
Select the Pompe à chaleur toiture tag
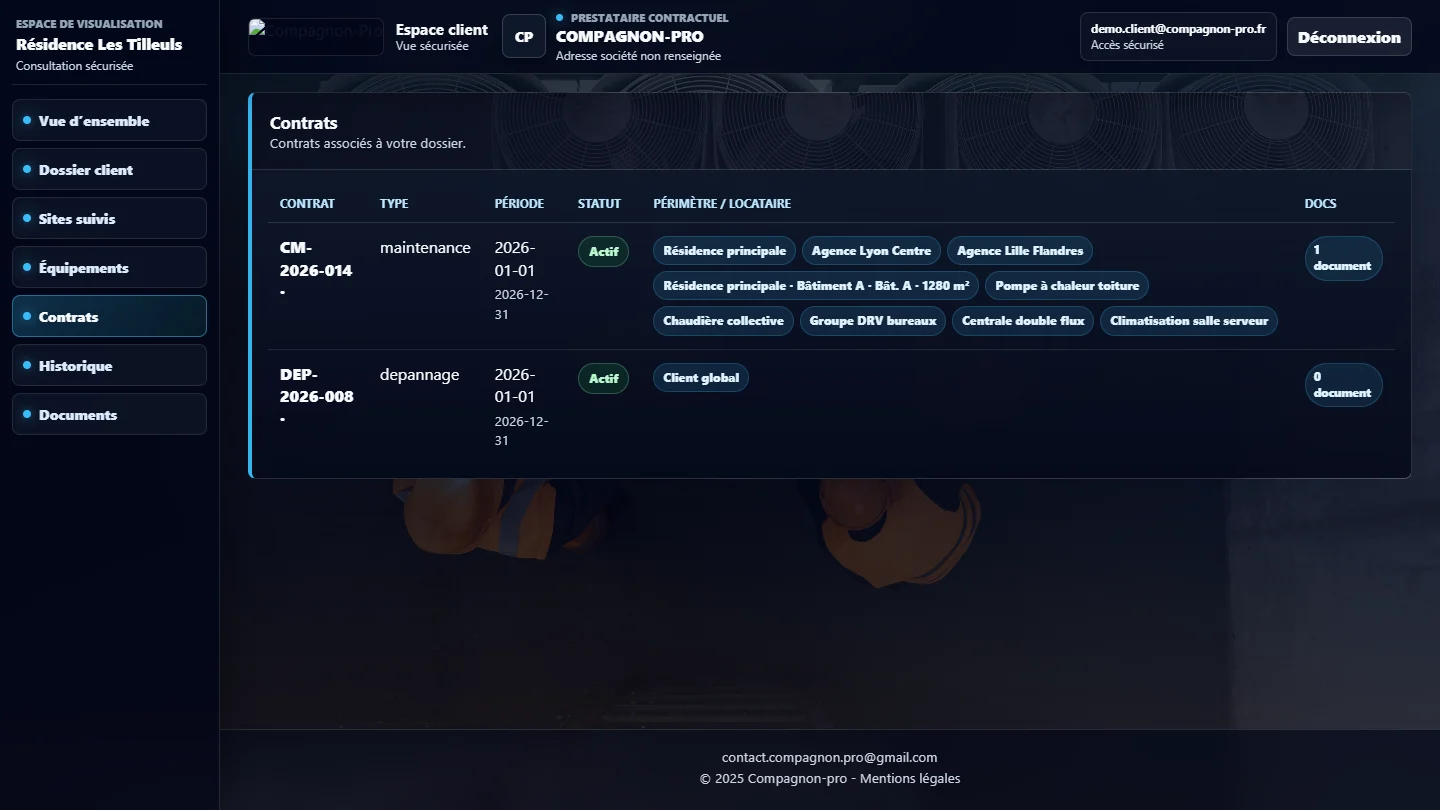1067,286
